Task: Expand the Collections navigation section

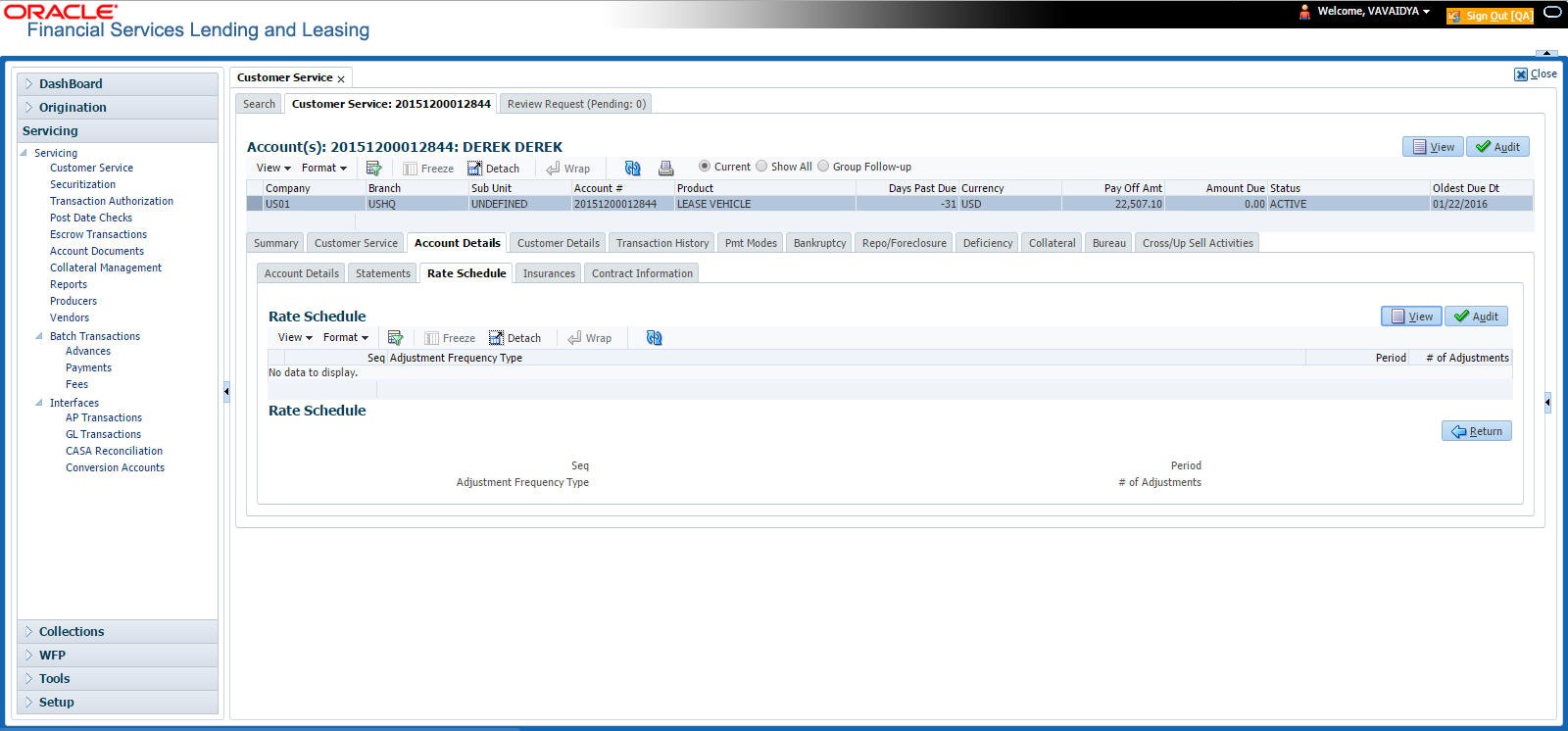Action: coord(118,632)
